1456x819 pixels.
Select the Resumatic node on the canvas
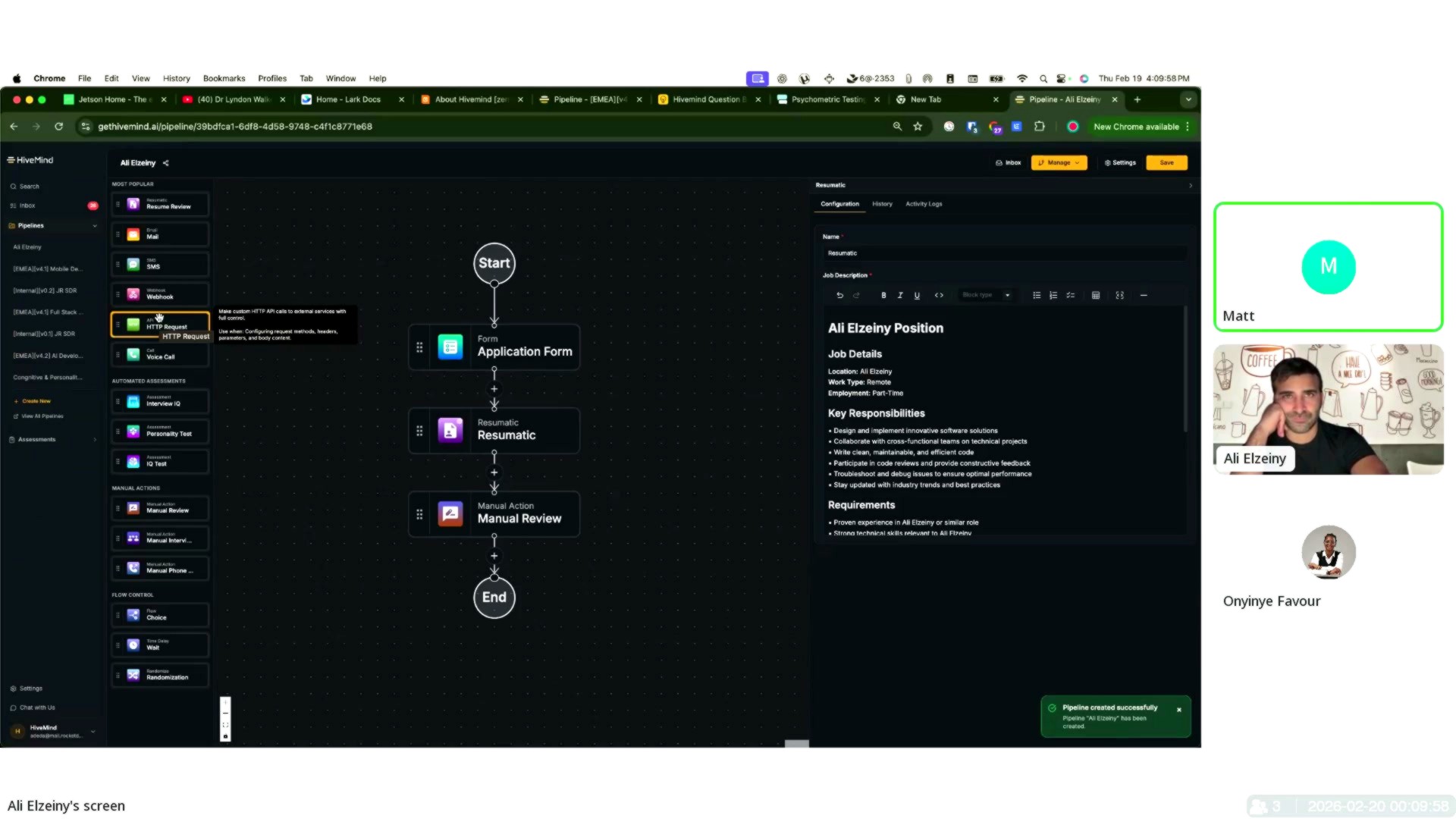pyautogui.click(x=494, y=431)
